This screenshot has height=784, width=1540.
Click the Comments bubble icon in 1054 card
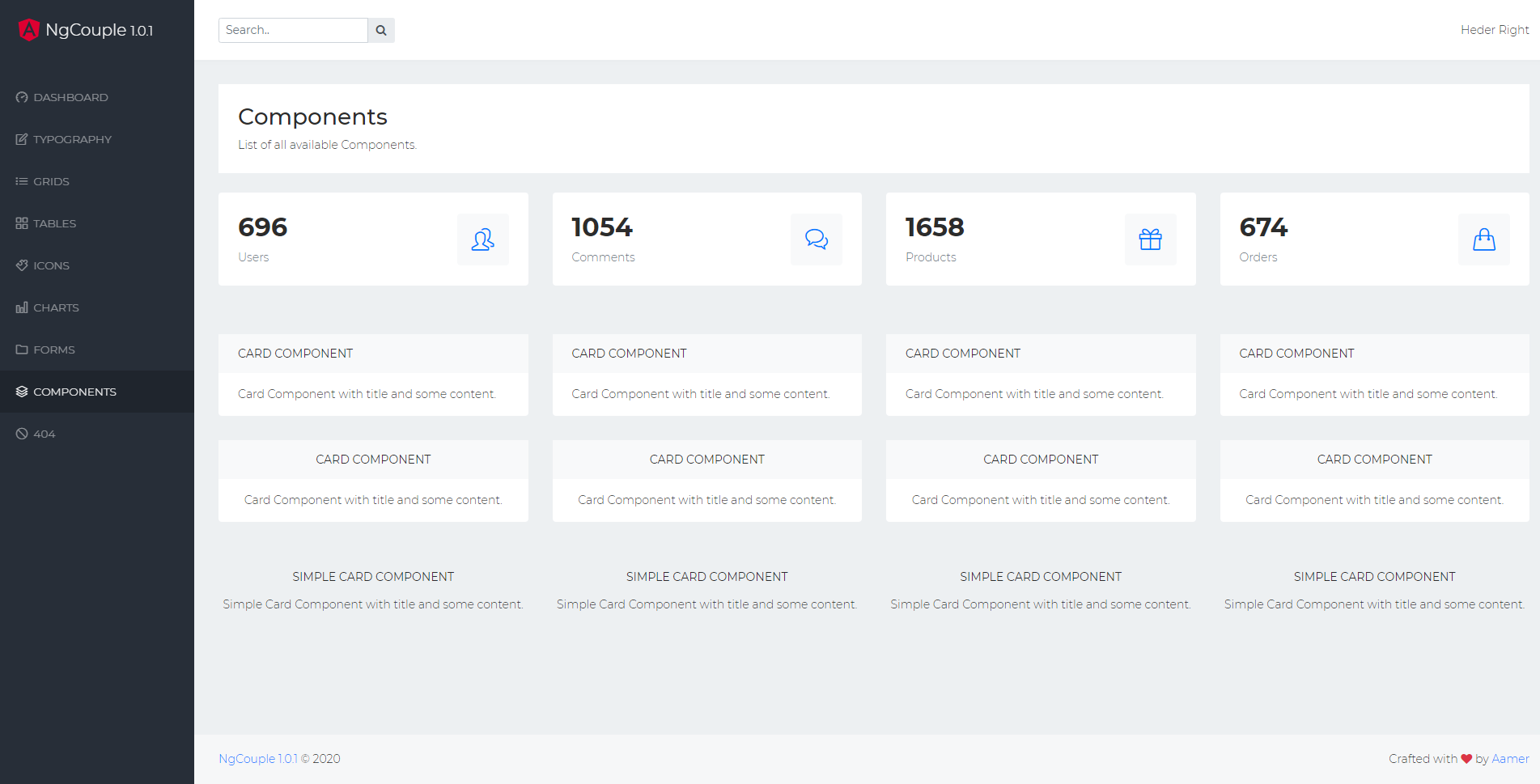point(817,239)
